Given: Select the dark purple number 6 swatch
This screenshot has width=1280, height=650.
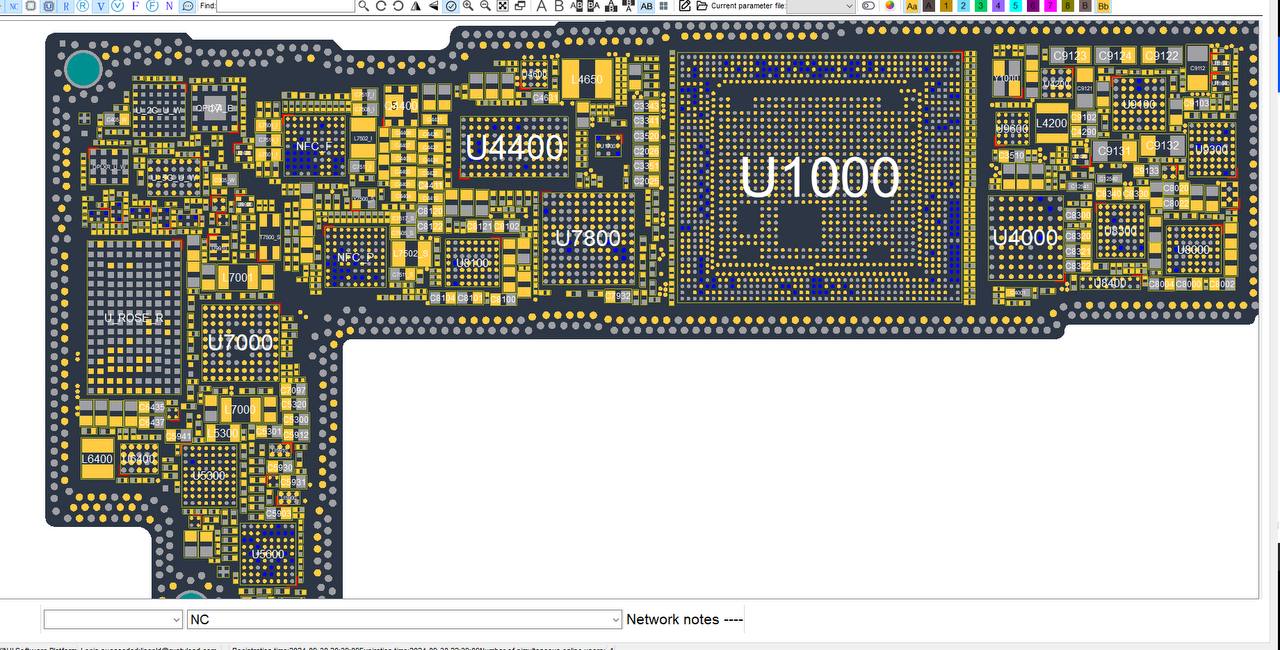Looking at the screenshot, I should tap(1033, 6).
